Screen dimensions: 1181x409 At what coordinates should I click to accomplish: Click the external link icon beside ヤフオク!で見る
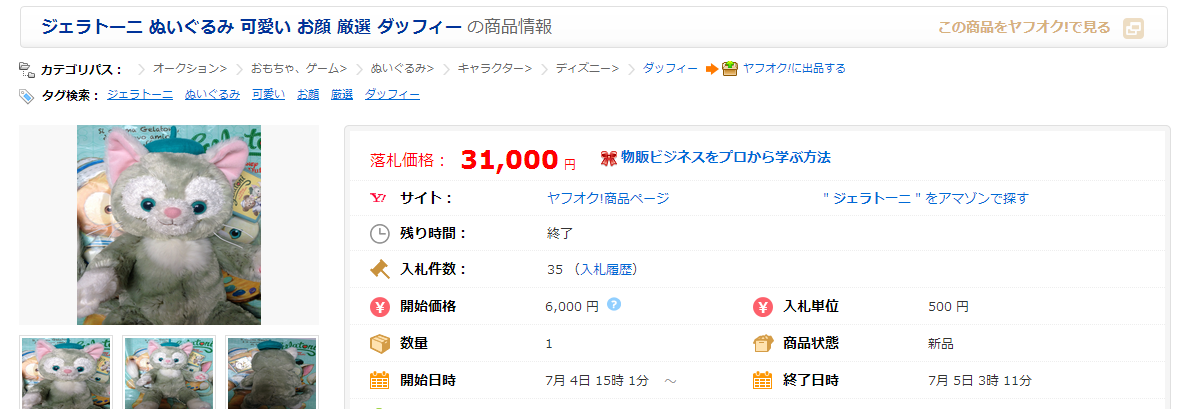tap(1133, 28)
